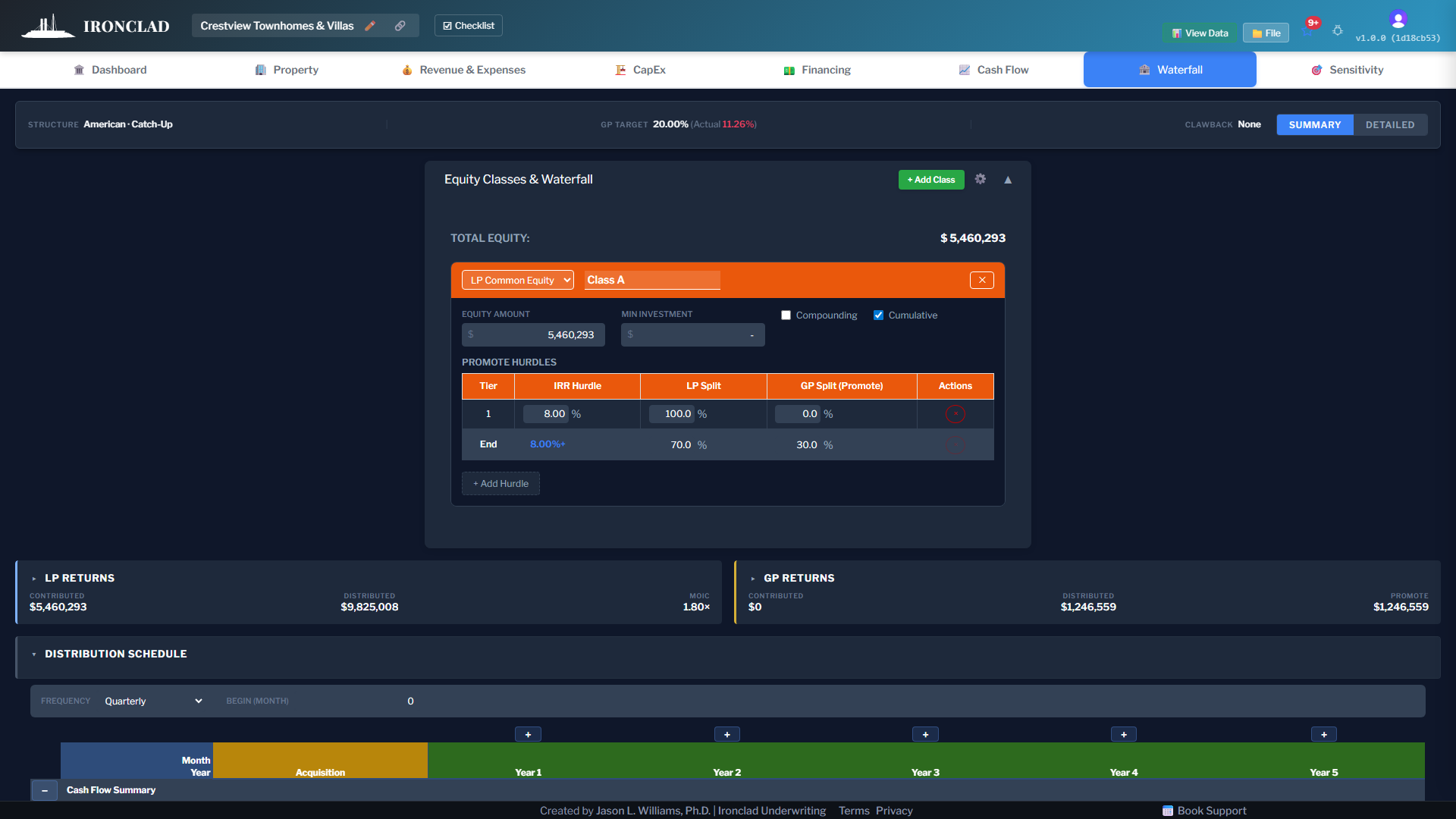This screenshot has width=1456, height=819.
Task: Collapse Equity Classes & Waterfall panel
Action: point(1008,180)
